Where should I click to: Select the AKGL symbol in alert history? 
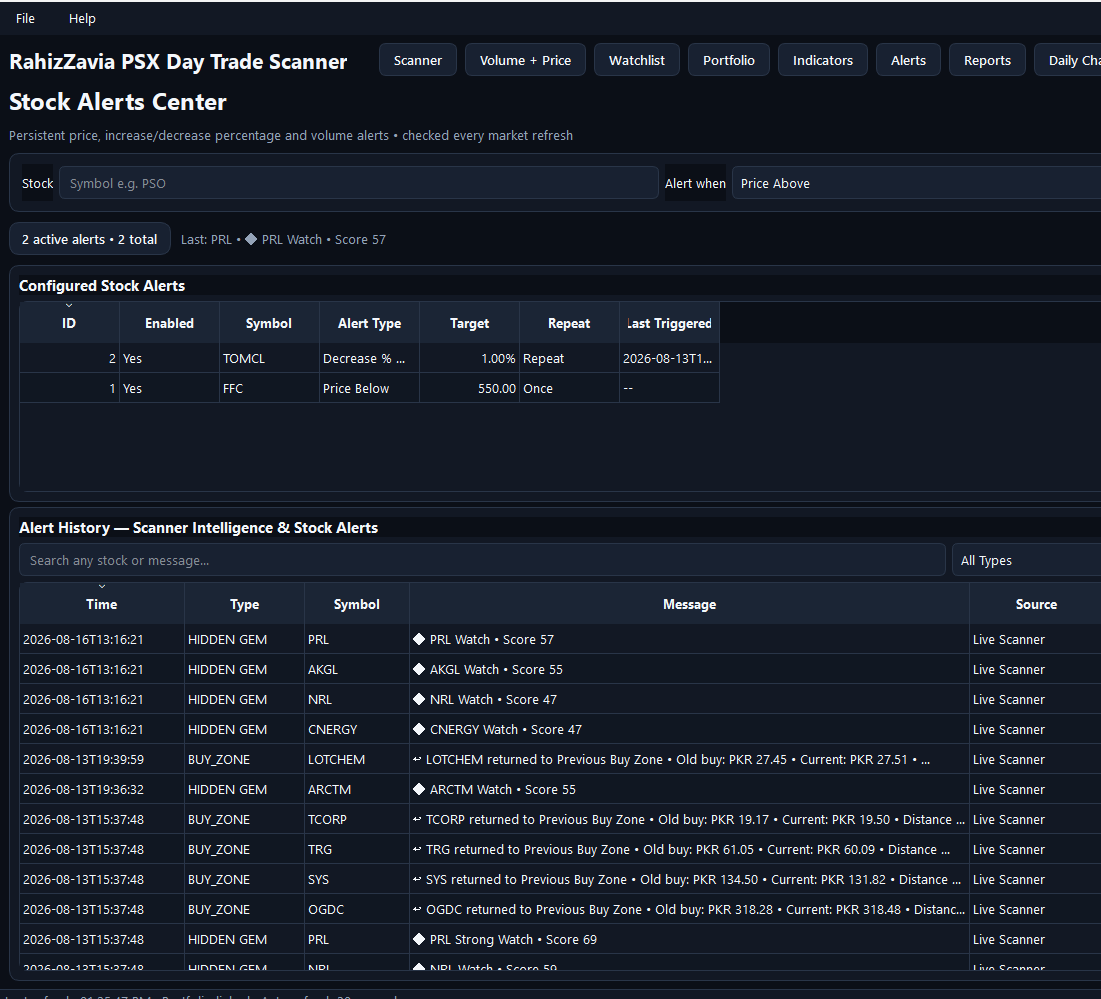[x=357, y=670]
